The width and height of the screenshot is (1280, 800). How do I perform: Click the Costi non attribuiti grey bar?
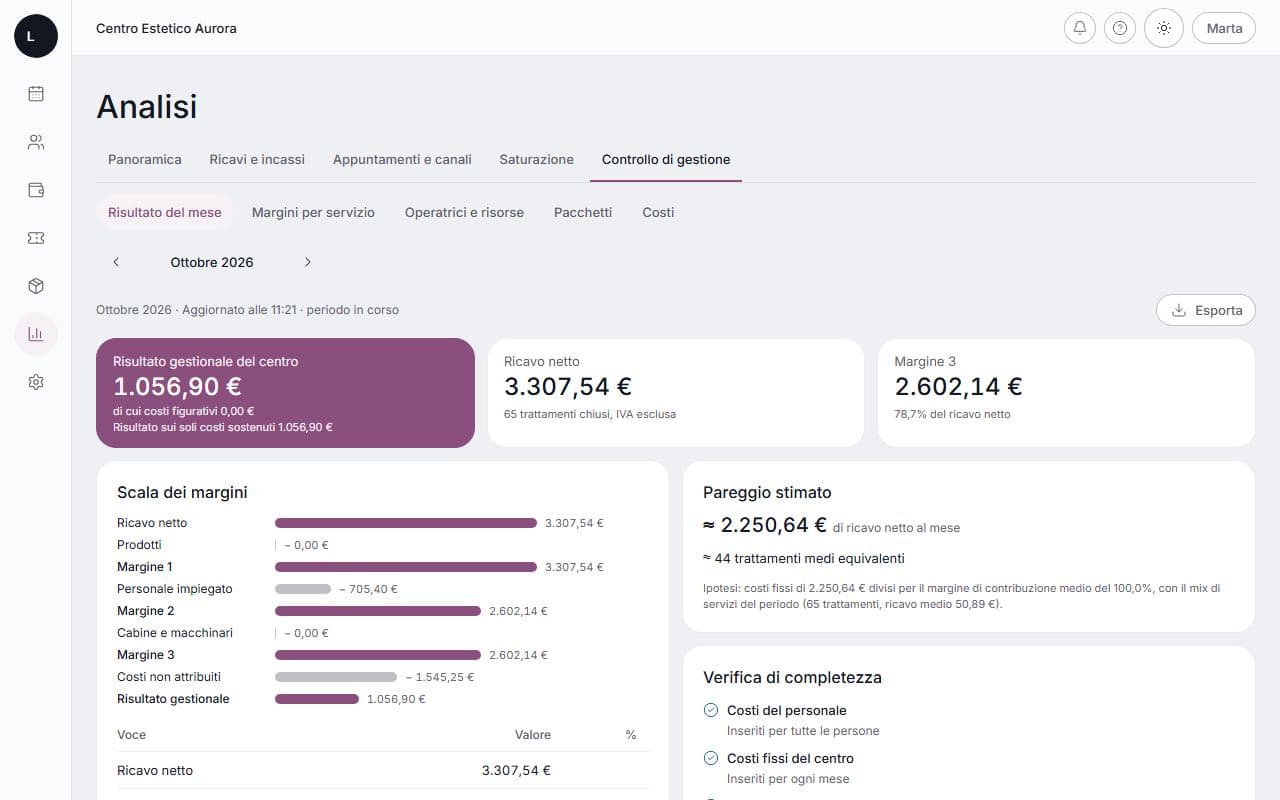[x=336, y=677]
